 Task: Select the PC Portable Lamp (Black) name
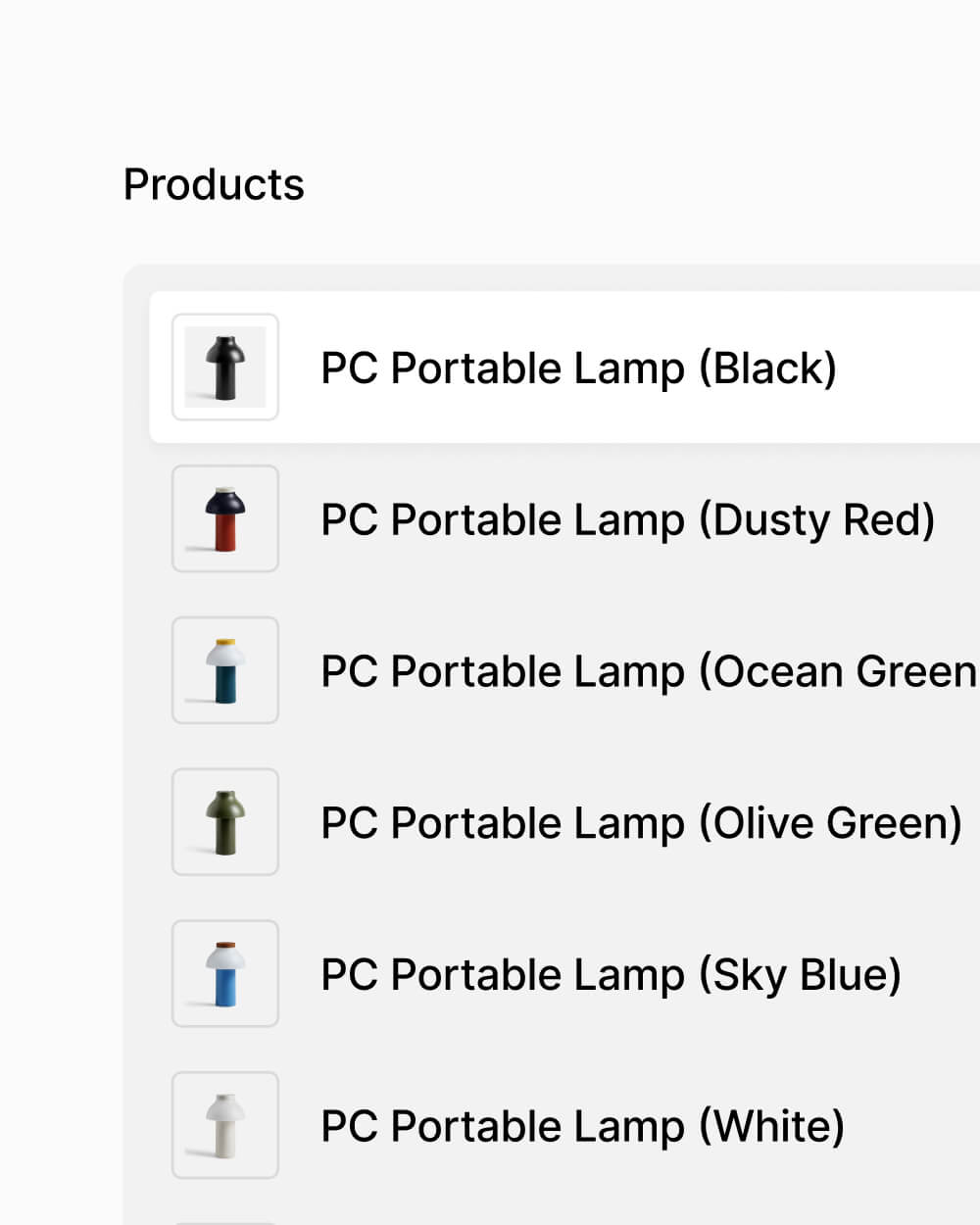click(578, 368)
